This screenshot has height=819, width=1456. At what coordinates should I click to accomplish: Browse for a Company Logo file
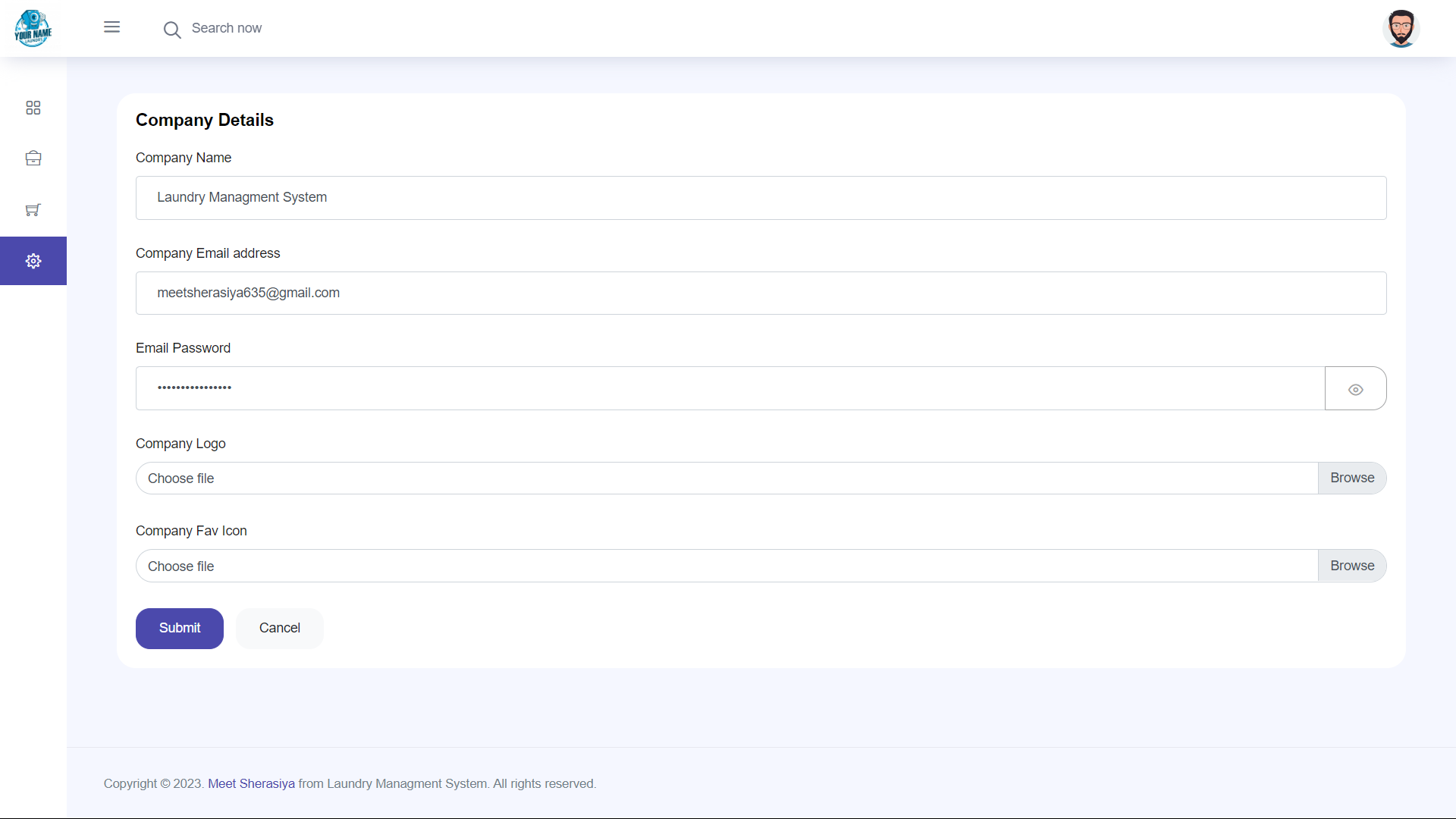[1351, 479]
